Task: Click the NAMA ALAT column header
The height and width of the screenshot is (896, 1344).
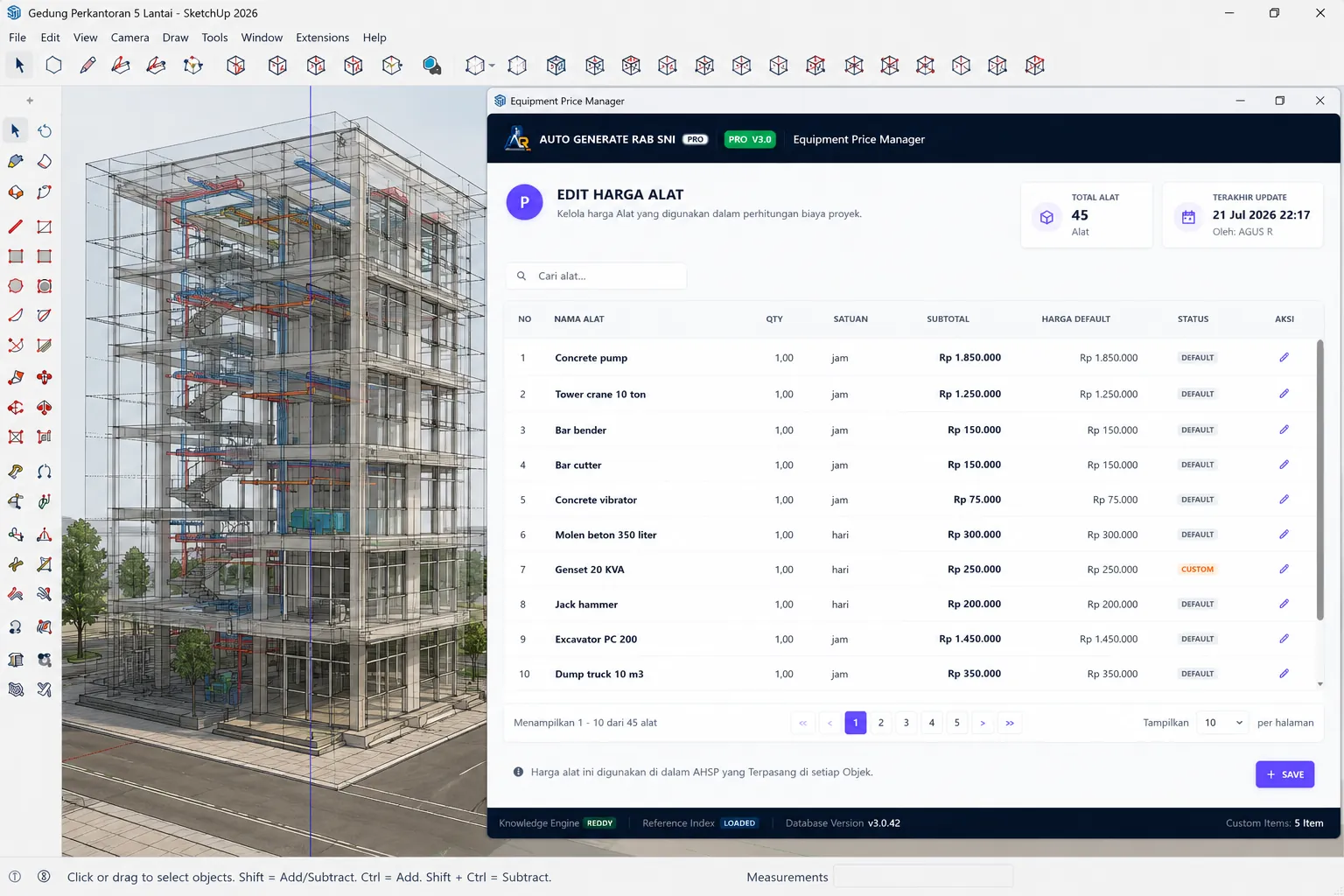Action: click(x=579, y=319)
